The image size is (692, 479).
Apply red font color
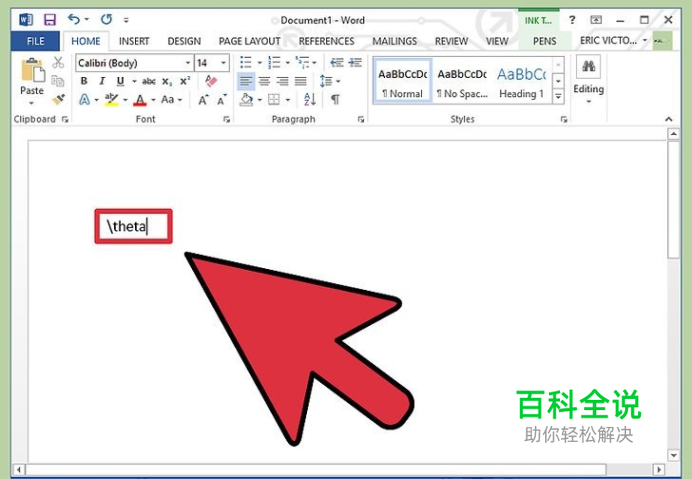(x=140, y=100)
